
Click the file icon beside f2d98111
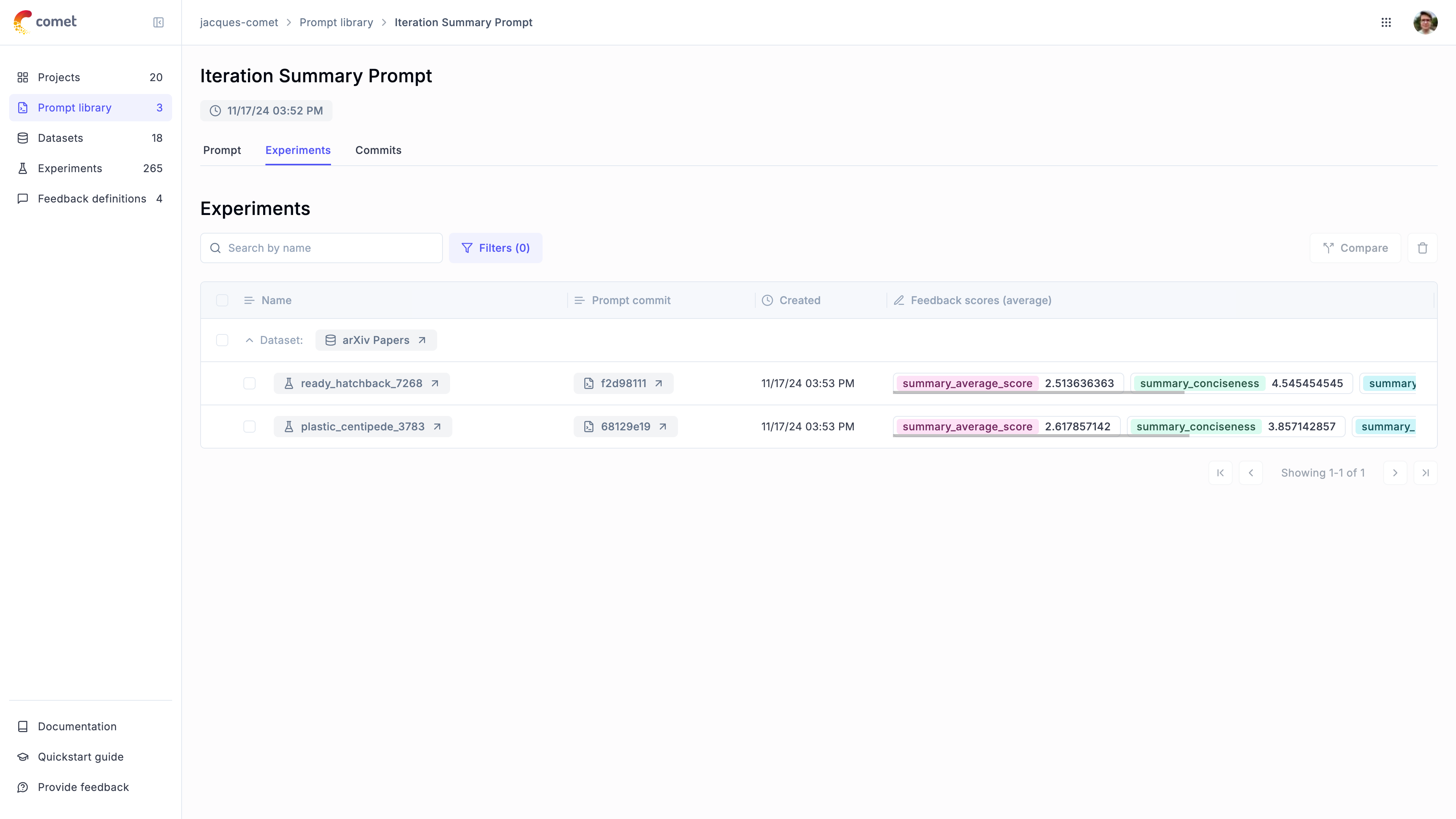[588, 383]
